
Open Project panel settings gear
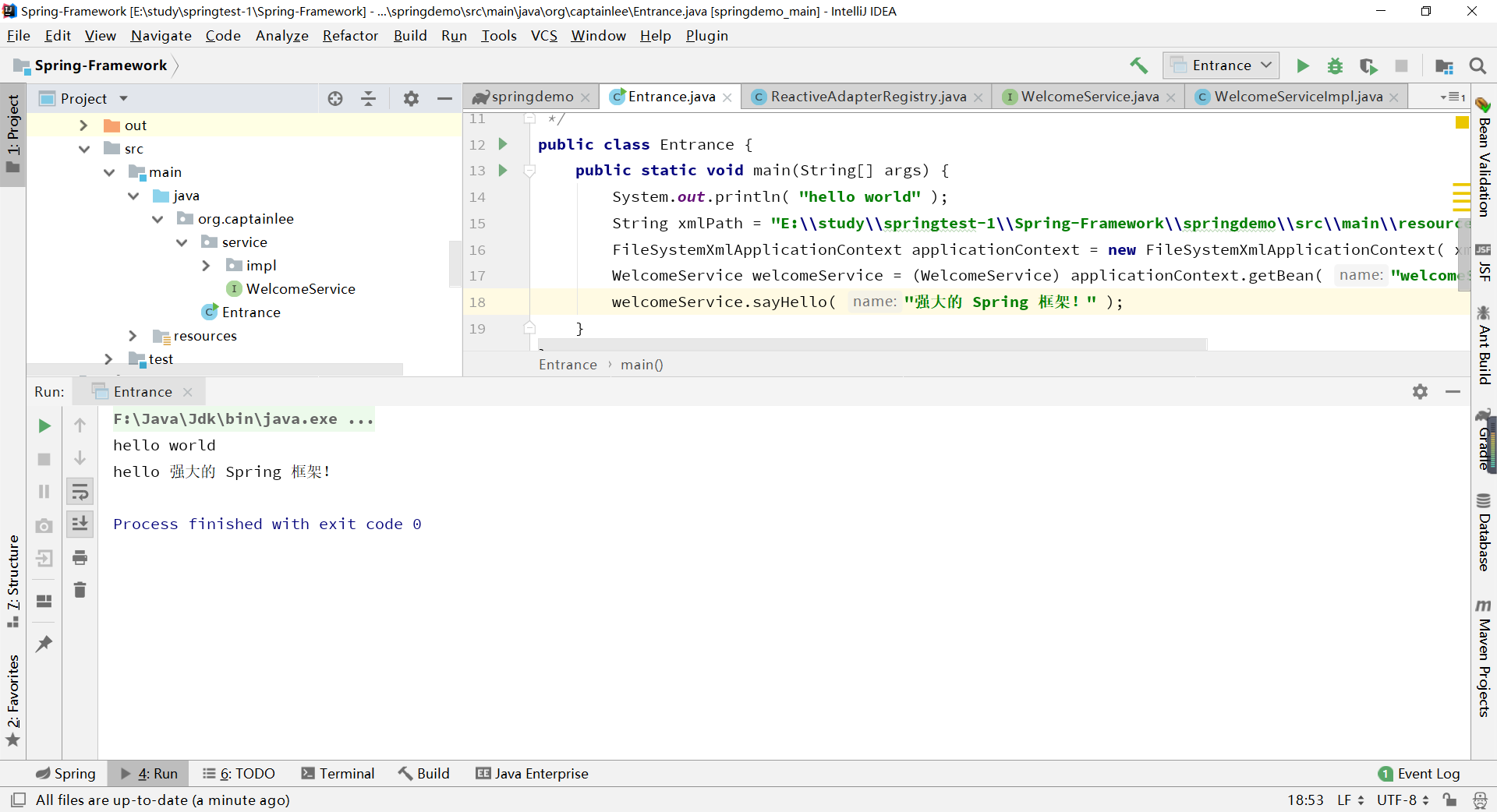[411, 98]
